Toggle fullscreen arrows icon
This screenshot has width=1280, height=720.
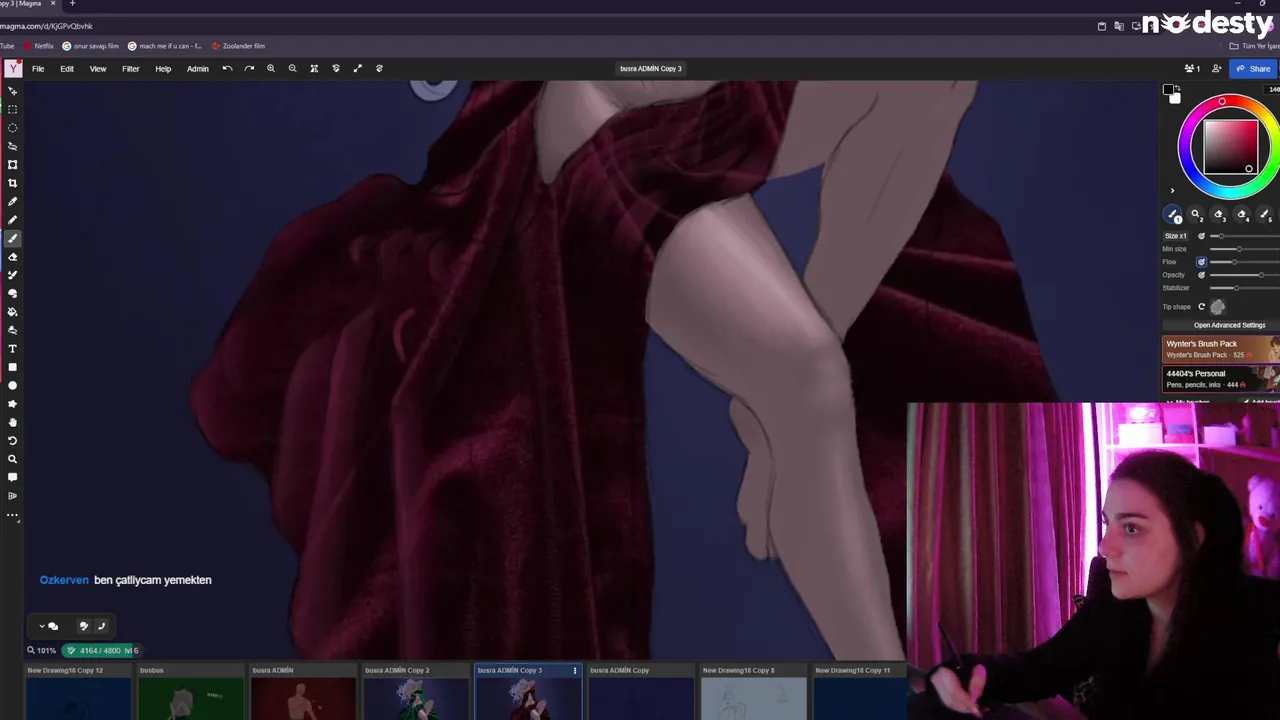click(x=357, y=68)
